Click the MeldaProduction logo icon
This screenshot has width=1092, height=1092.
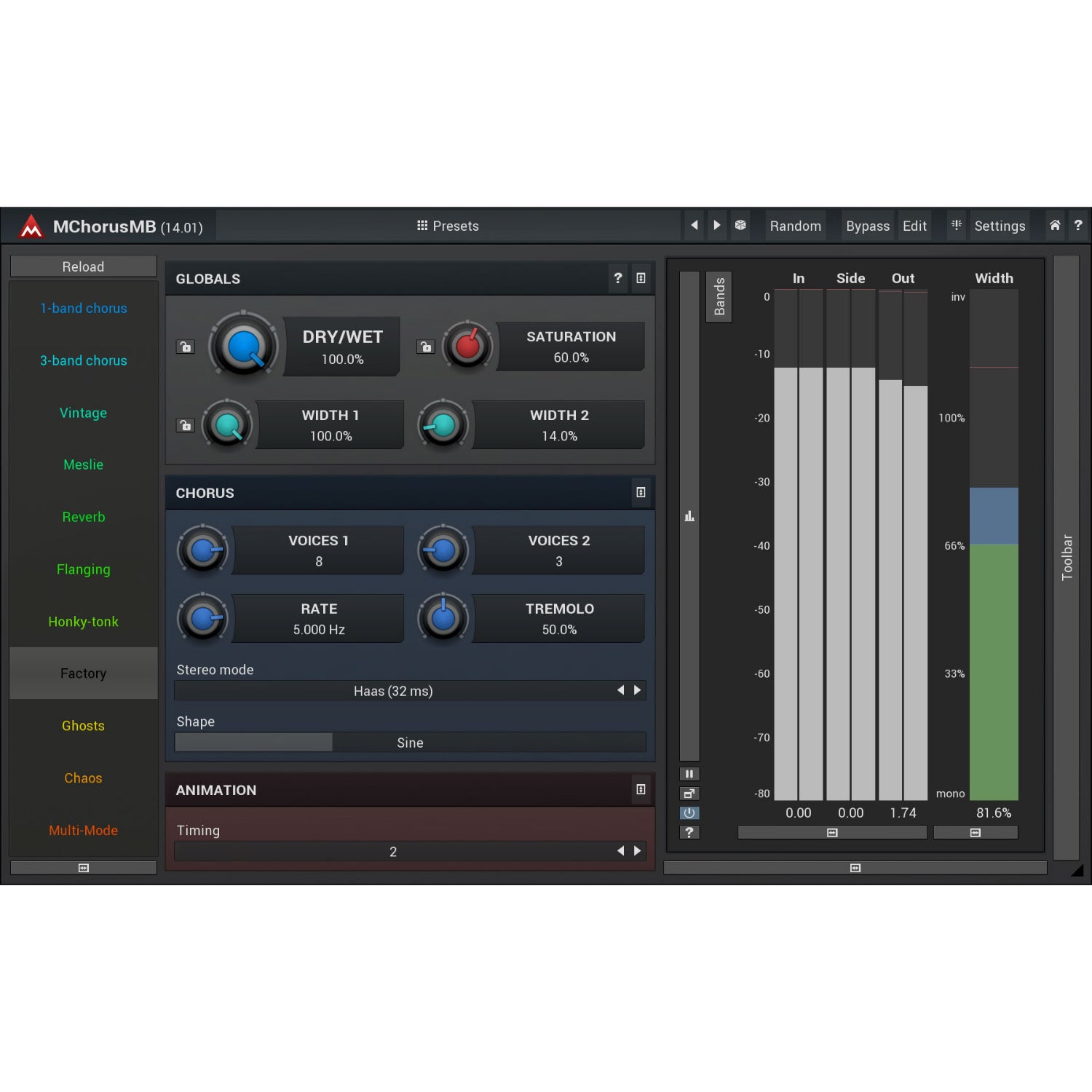tap(31, 226)
